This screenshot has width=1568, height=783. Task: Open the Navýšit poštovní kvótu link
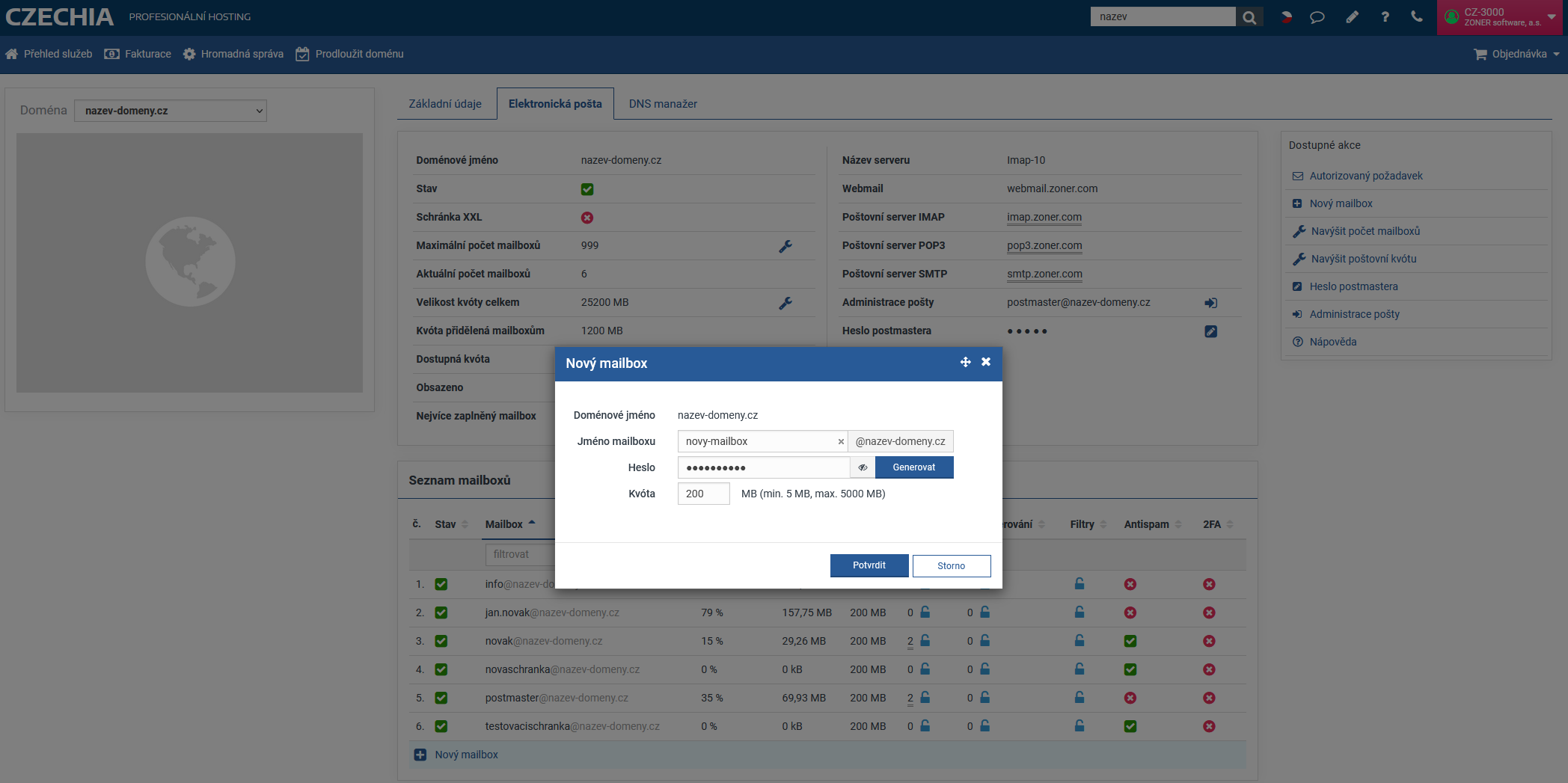pos(1363,259)
